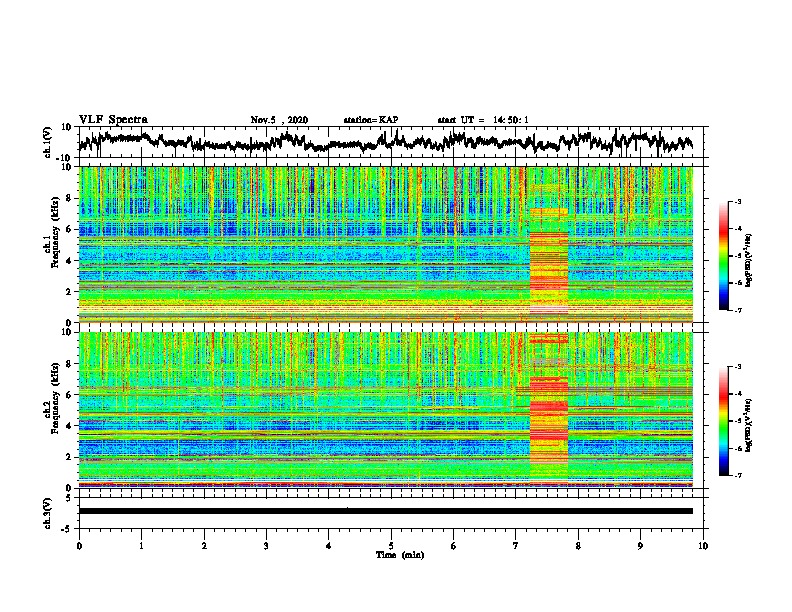The height and width of the screenshot is (612, 792).
Task: Click the ch.2 color scale bar
Action: (x=723, y=421)
